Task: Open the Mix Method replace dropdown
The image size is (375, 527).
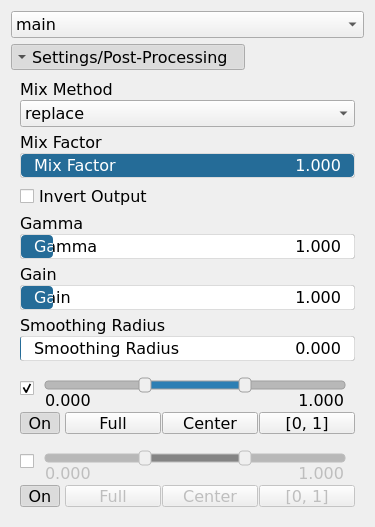Action: coord(187,114)
